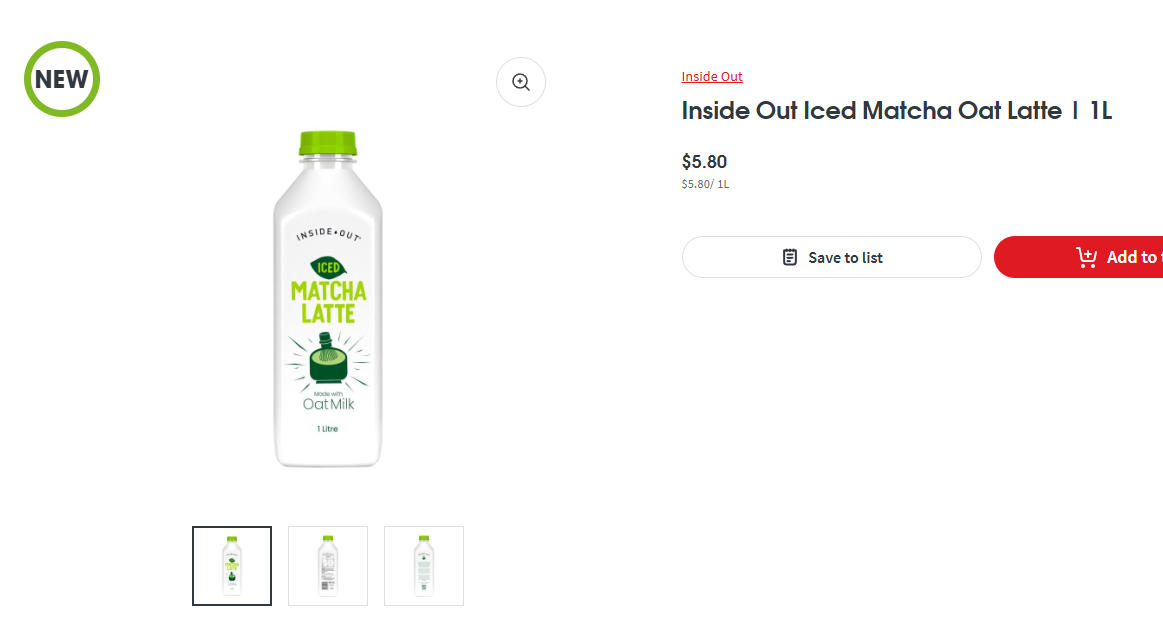Click the product title heading text
Image resolution: width=1163 pixels, height=632 pixels.
pos(896,111)
